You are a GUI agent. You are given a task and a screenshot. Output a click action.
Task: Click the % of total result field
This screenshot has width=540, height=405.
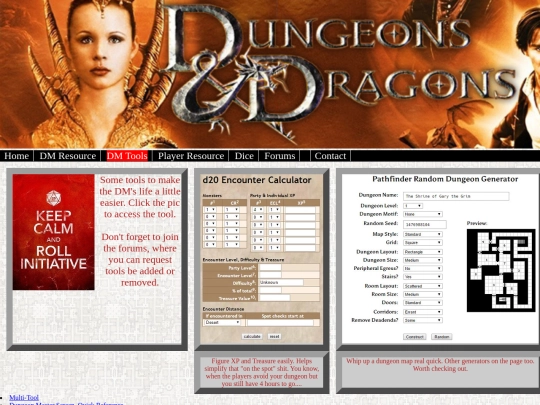270,290
